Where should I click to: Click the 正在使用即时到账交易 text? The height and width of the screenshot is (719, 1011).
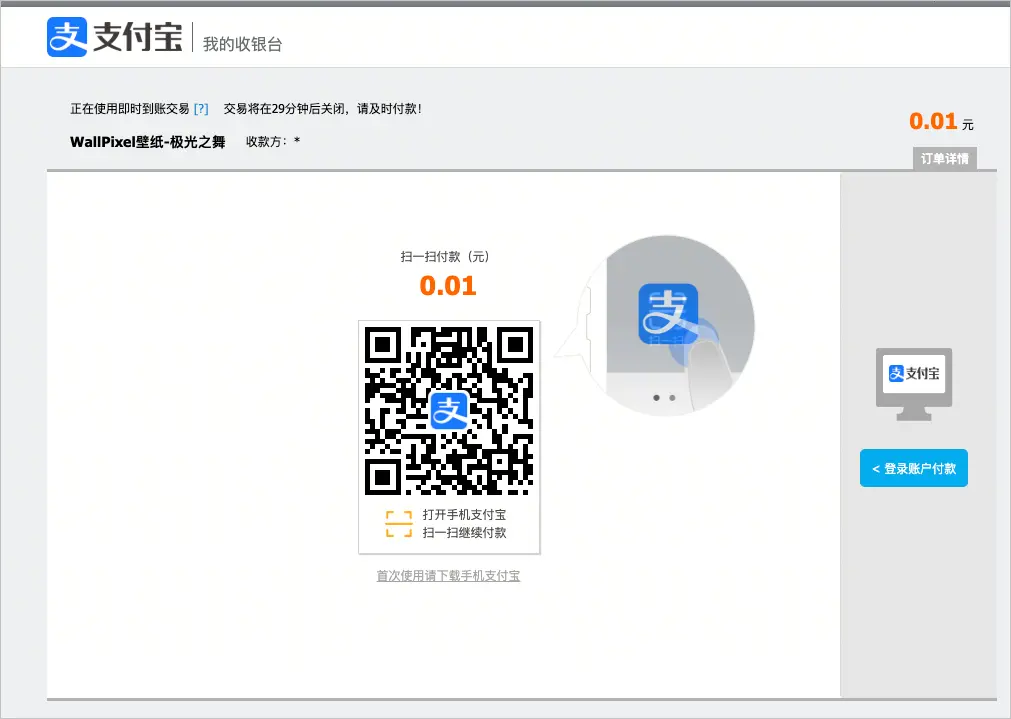click(130, 109)
